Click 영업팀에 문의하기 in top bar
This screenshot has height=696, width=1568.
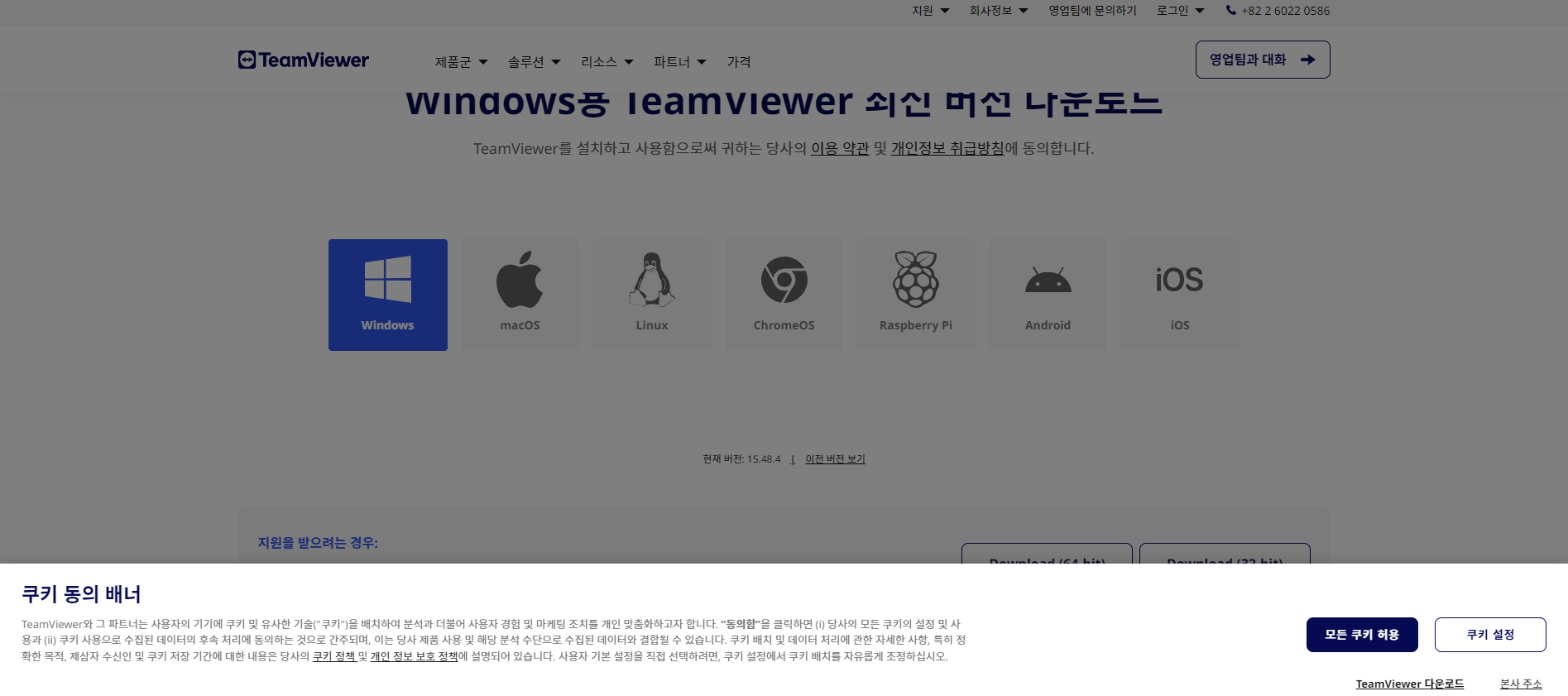click(x=1092, y=11)
